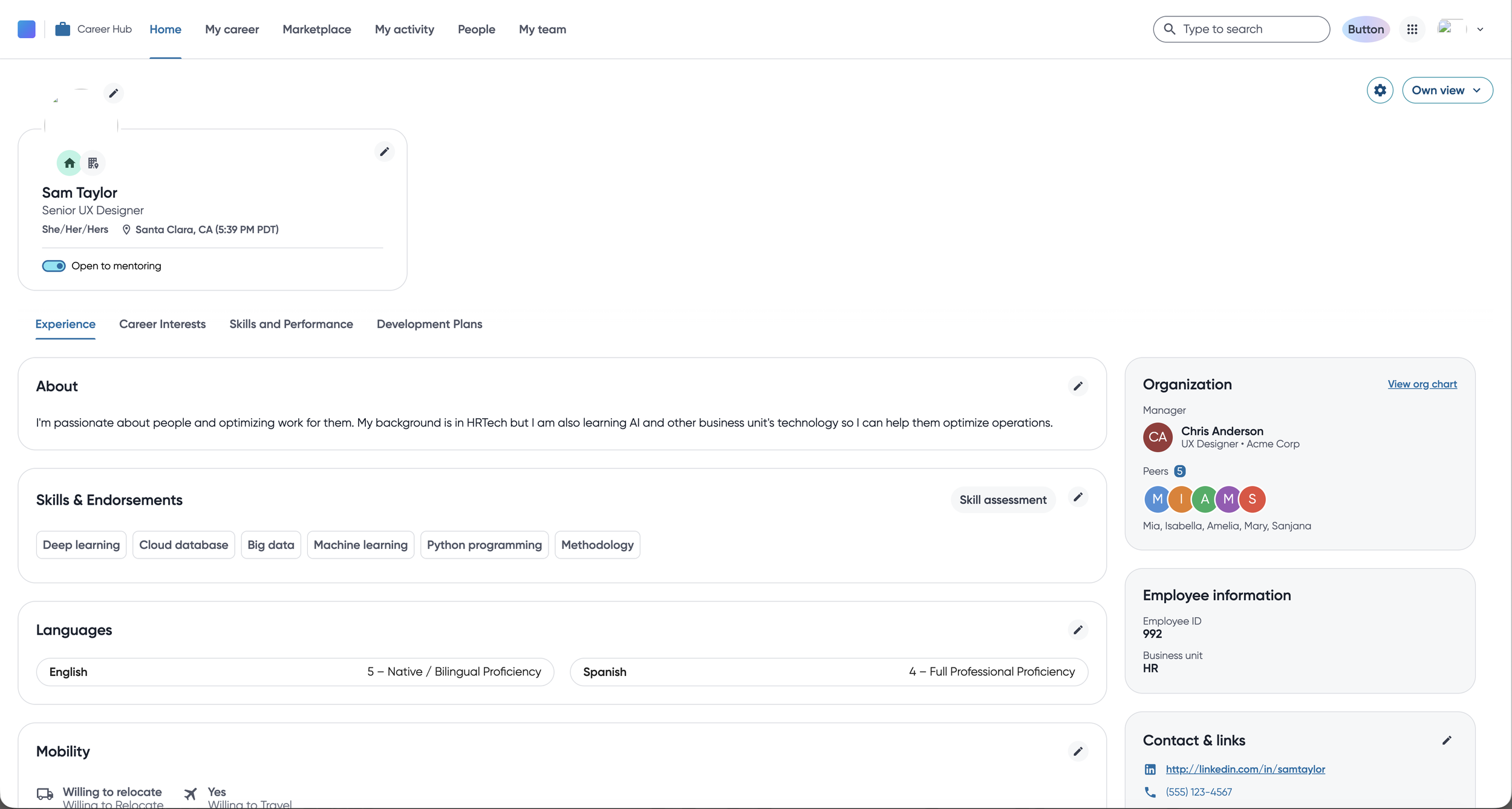Switch to Skills and Performance tab

(x=291, y=324)
